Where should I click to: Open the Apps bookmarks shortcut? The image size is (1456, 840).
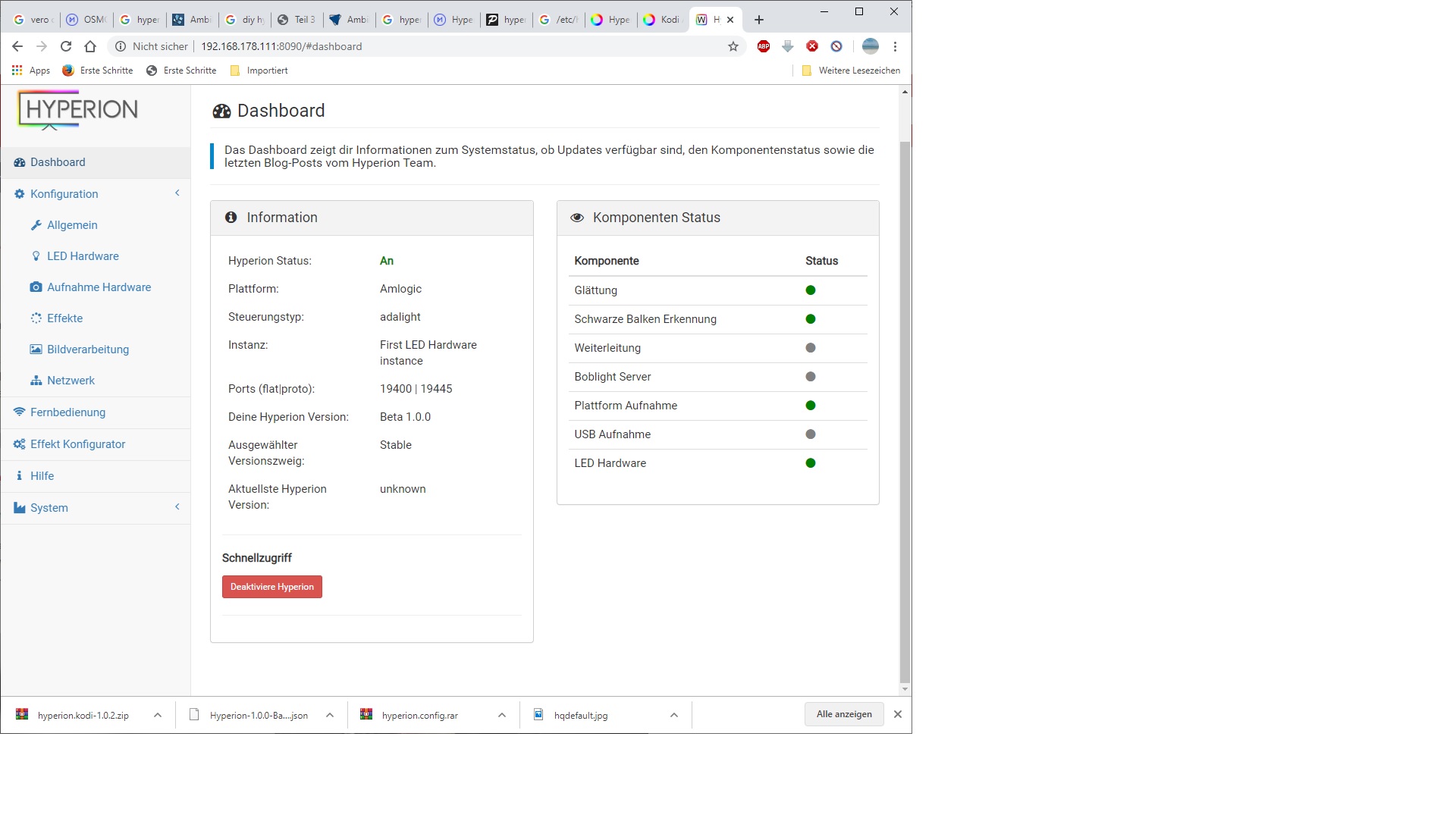coord(31,71)
